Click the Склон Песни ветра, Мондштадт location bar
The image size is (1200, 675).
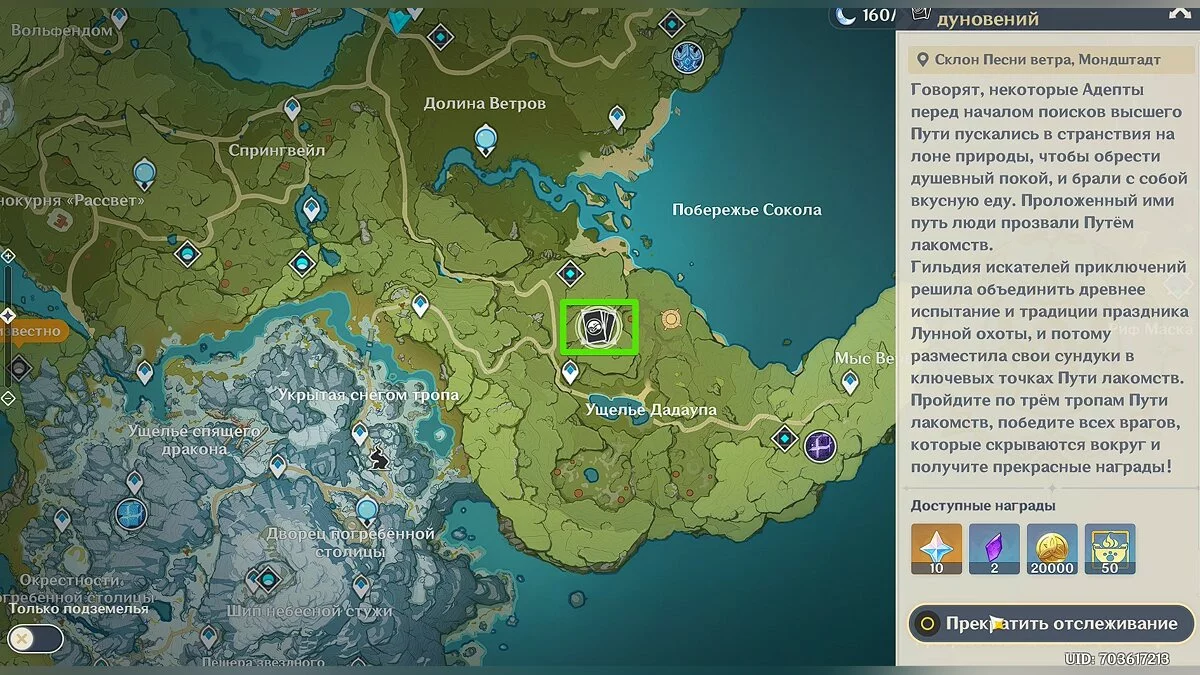[x=1049, y=60]
